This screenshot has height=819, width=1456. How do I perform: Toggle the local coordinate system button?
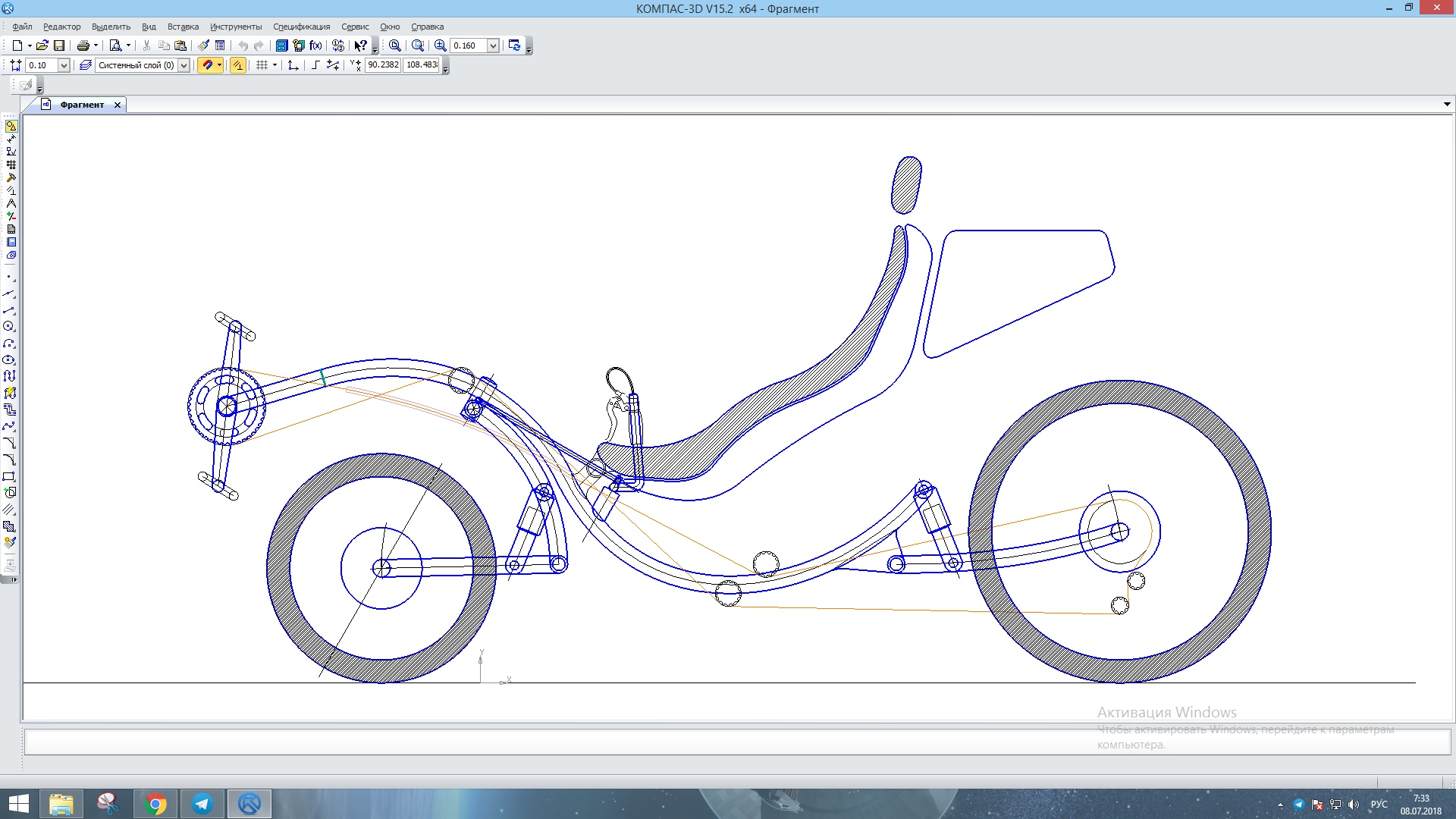[x=293, y=65]
